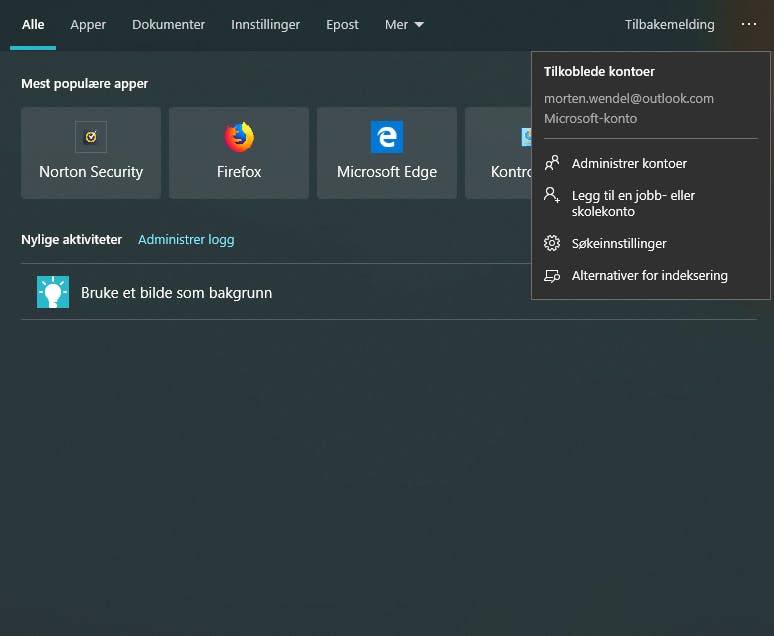The width and height of the screenshot is (774, 636).
Task: Click the add-person icon for work or school account
Action: pyautogui.click(x=552, y=195)
